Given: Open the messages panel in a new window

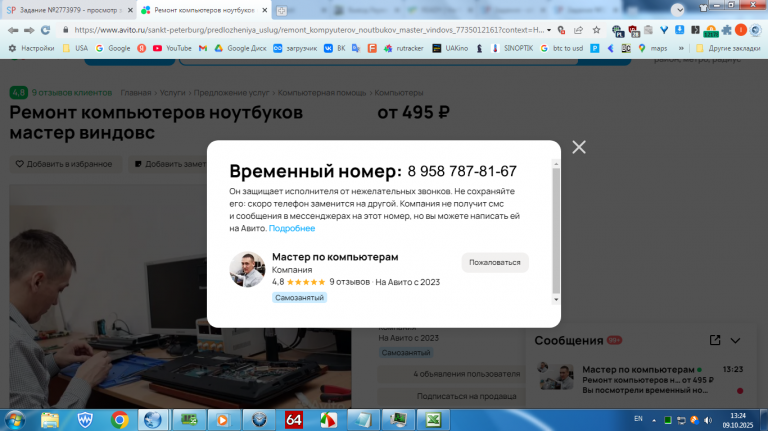Looking at the screenshot, I should [715, 340].
